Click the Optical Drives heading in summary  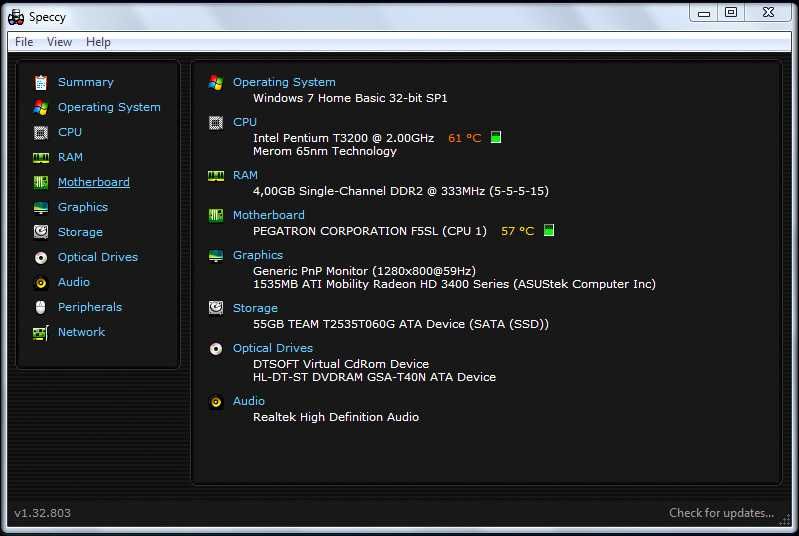click(x=273, y=348)
